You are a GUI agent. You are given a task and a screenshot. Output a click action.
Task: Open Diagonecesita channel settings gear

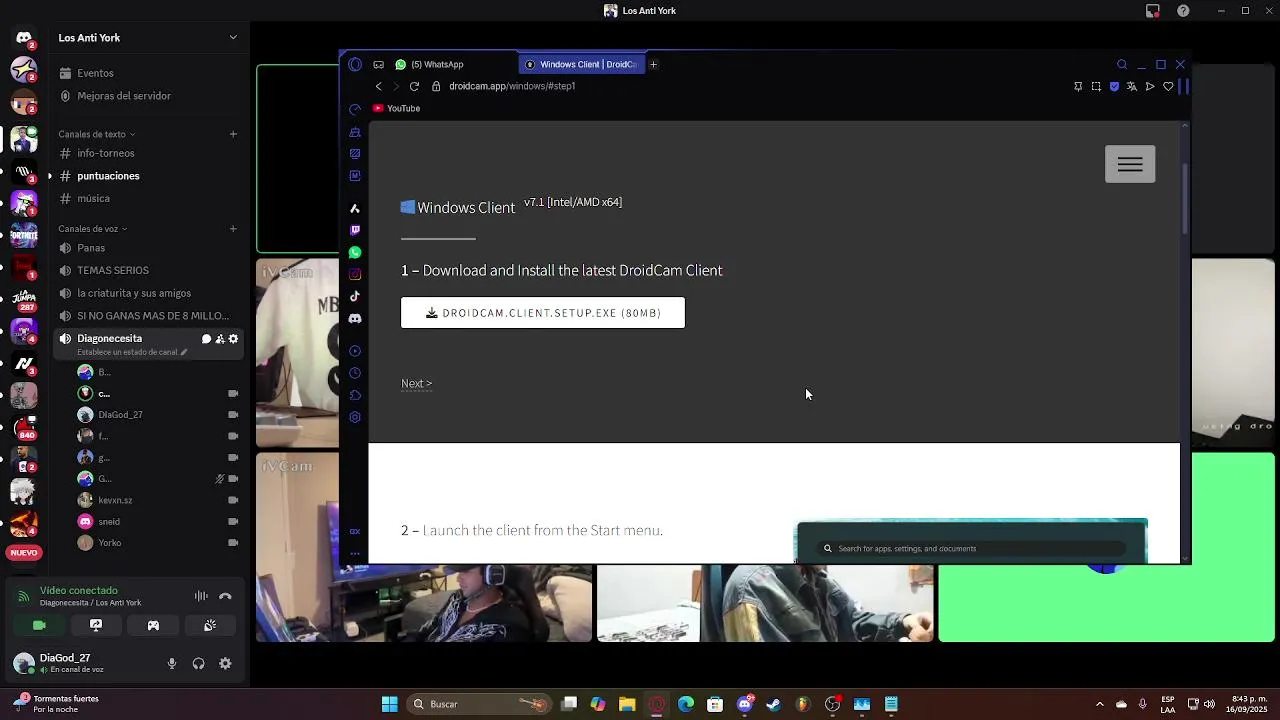coord(234,339)
